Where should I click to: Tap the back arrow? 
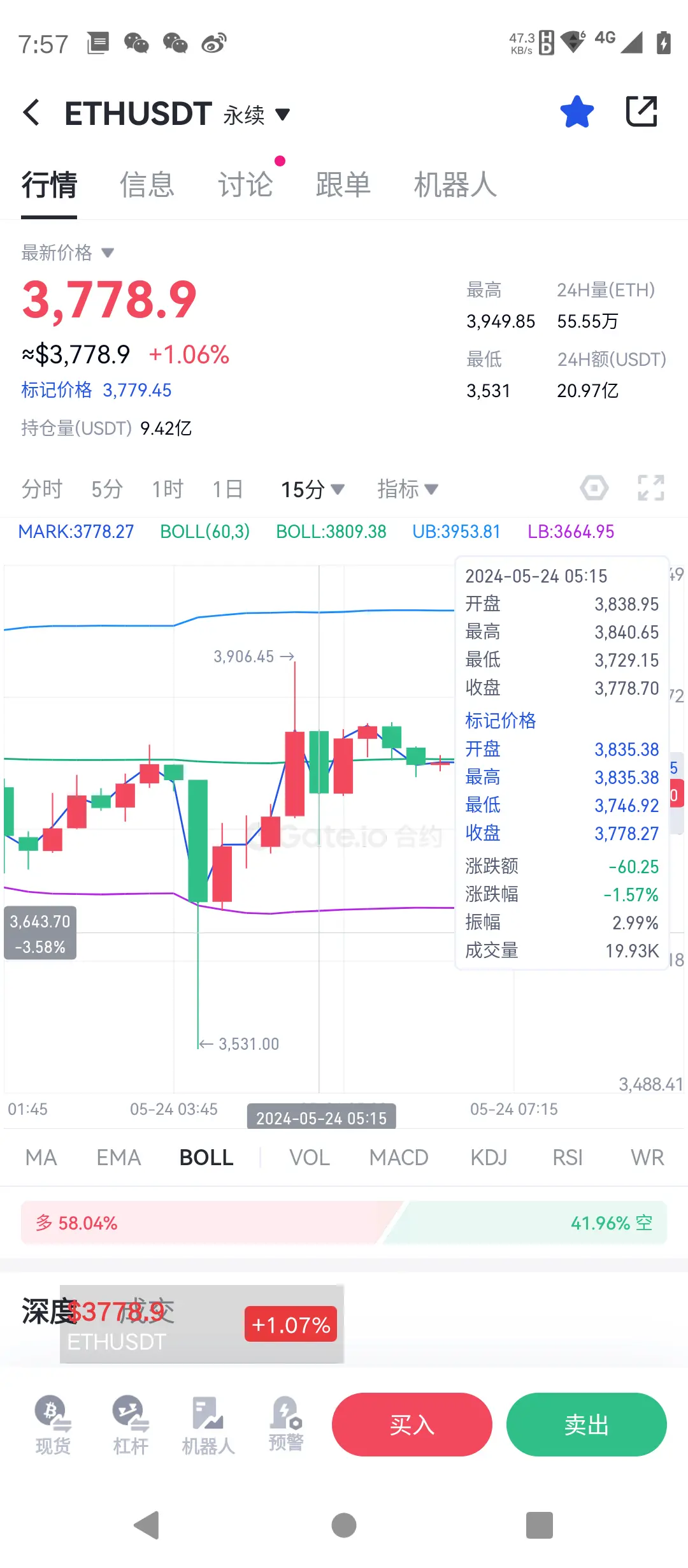click(31, 113)
